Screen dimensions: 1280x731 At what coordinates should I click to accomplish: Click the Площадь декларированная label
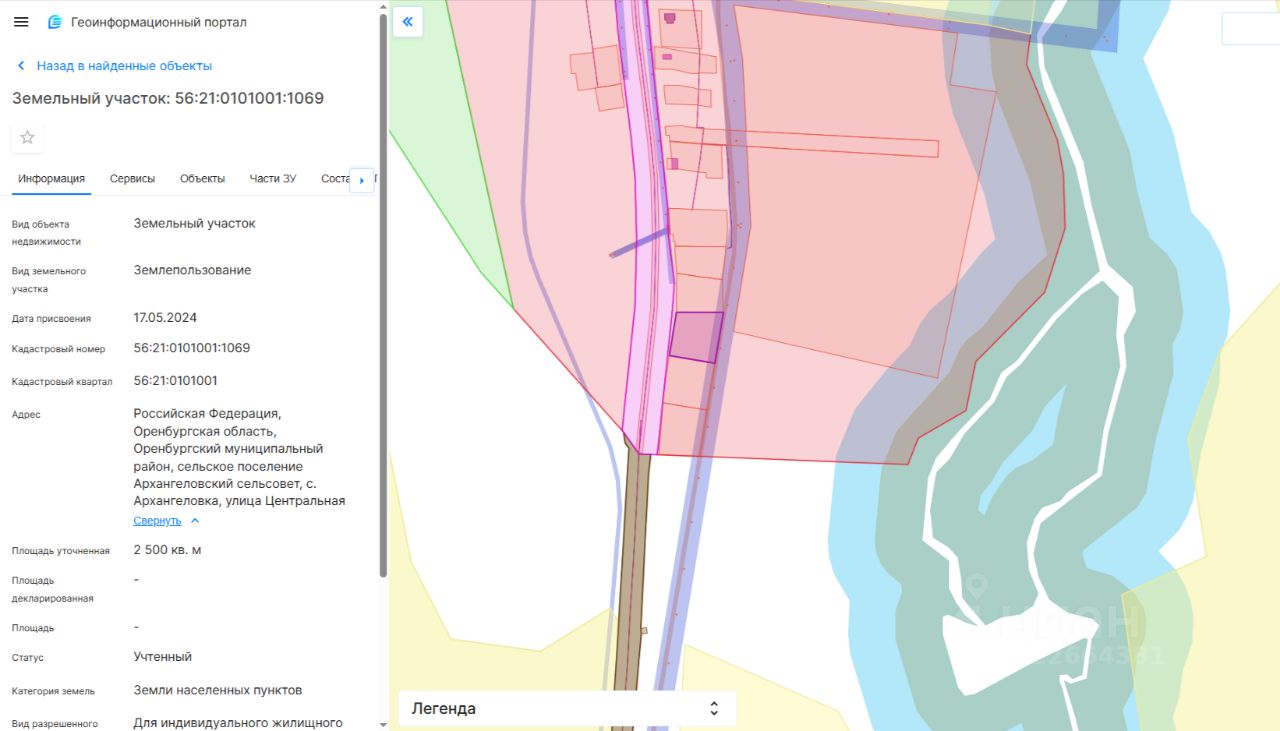[x=52, y=589]
